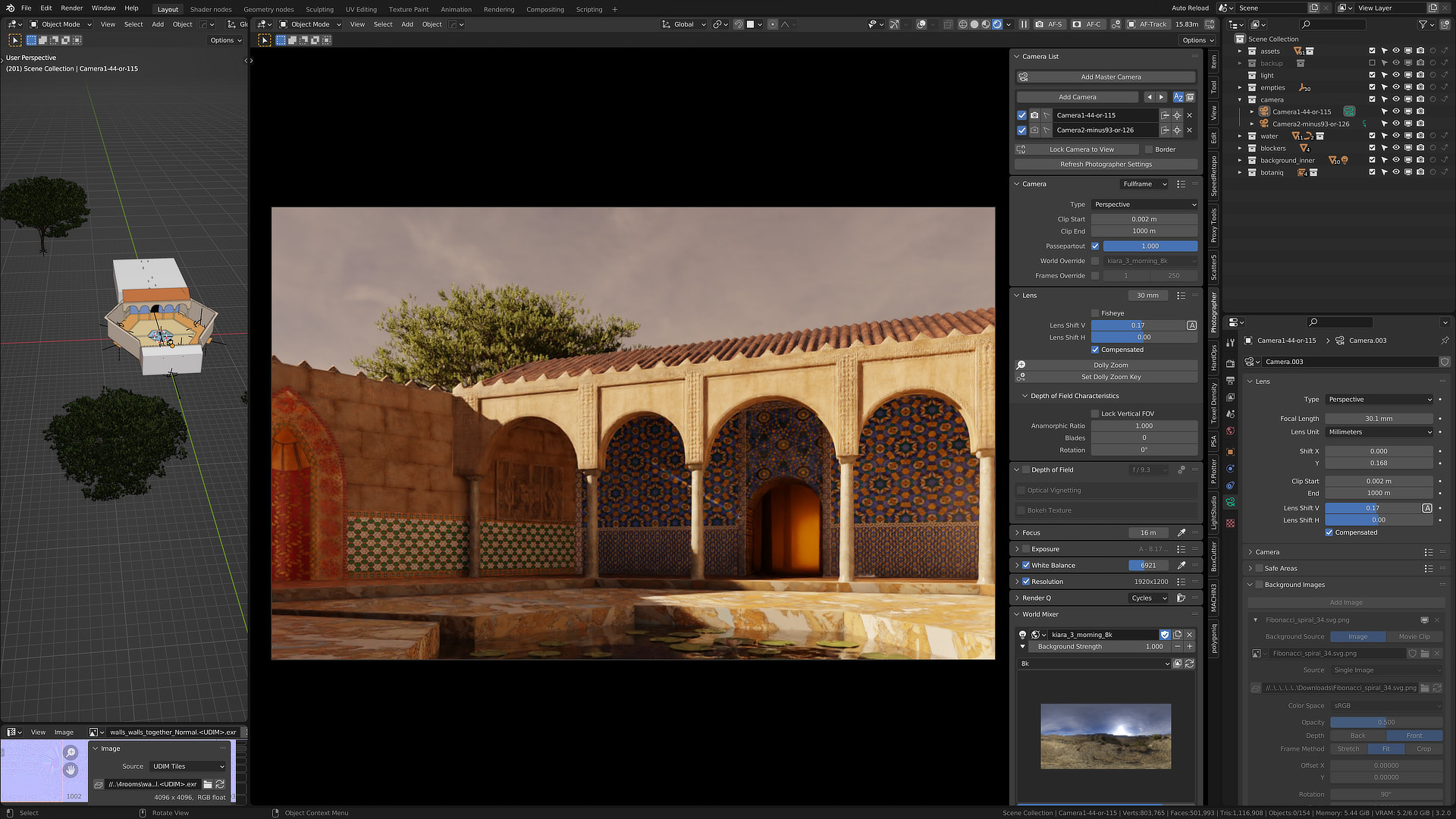
Task: Click auto Lens Shift V 'A' toggle in Photographer panel
Action: (1191, 325)
